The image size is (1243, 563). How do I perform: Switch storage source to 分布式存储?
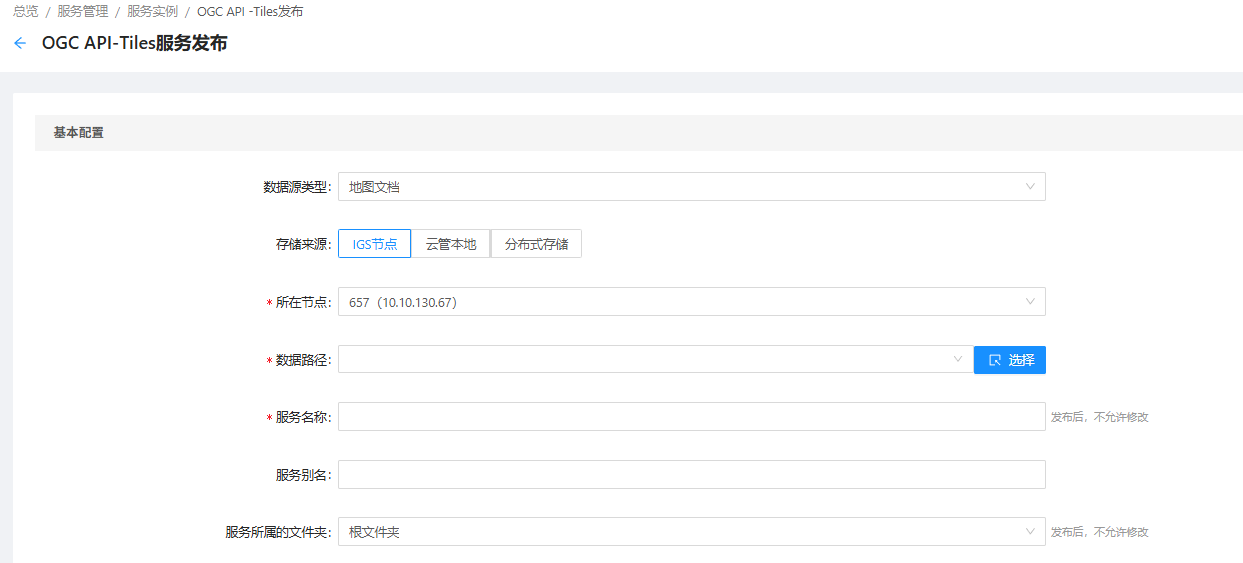(x=536, y=244)
